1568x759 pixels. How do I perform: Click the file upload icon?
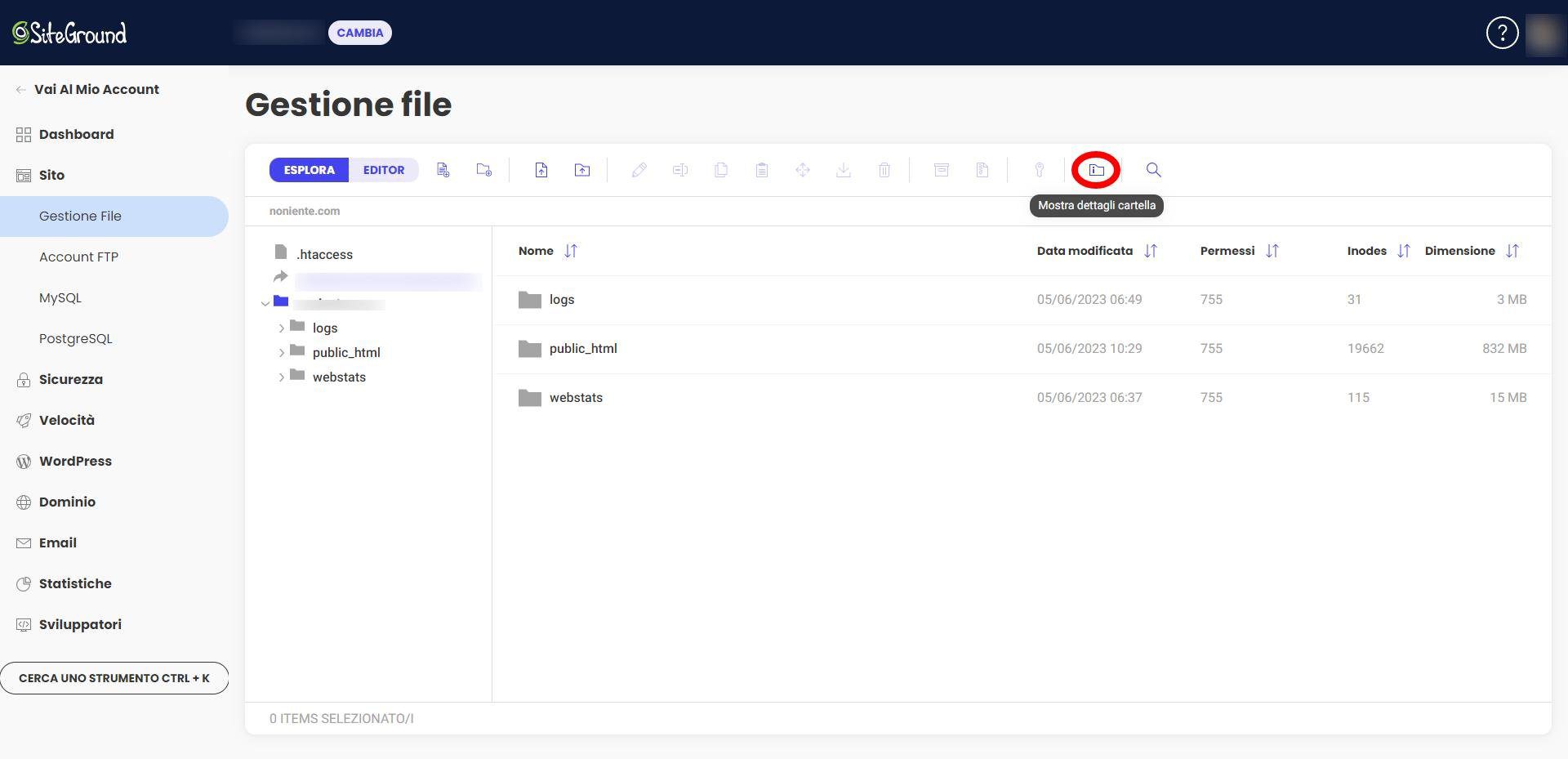(541, 170)
